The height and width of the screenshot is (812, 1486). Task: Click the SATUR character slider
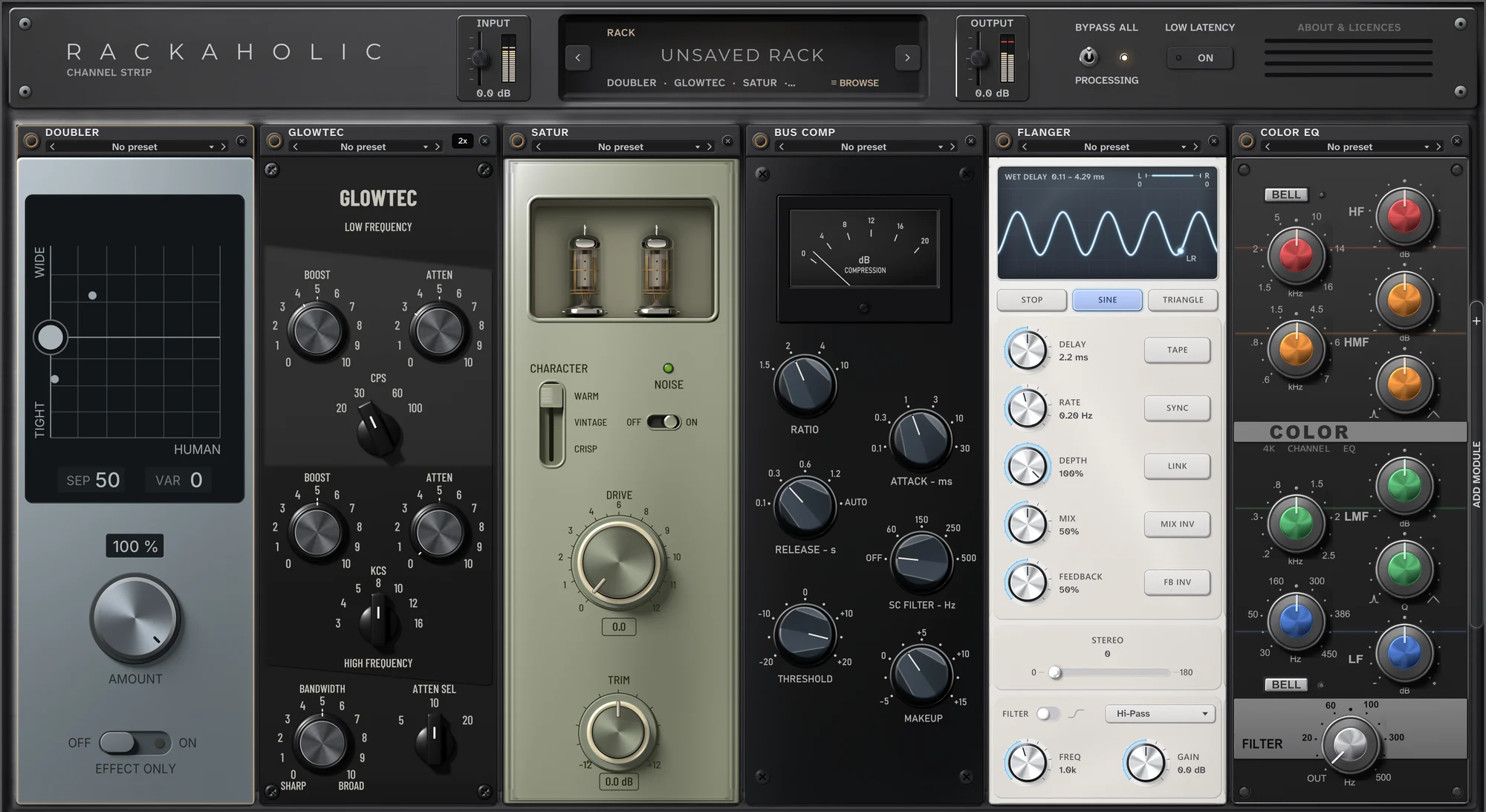point(551,424)
